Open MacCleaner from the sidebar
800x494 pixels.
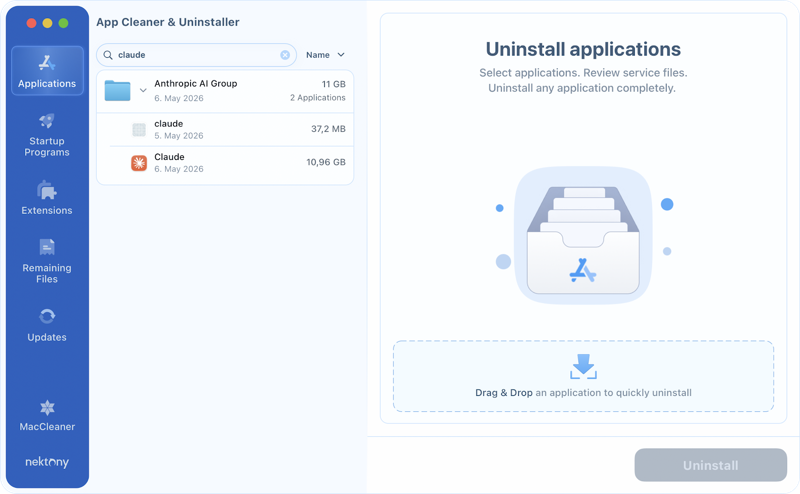coord(47,416)
